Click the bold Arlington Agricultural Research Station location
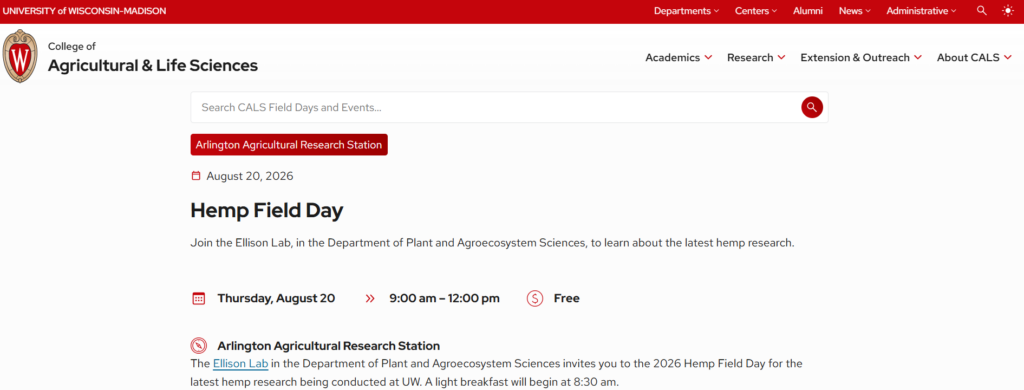The width and height of the screenshot is (1024, 390). pyautogui.click(x=328, y=346)
